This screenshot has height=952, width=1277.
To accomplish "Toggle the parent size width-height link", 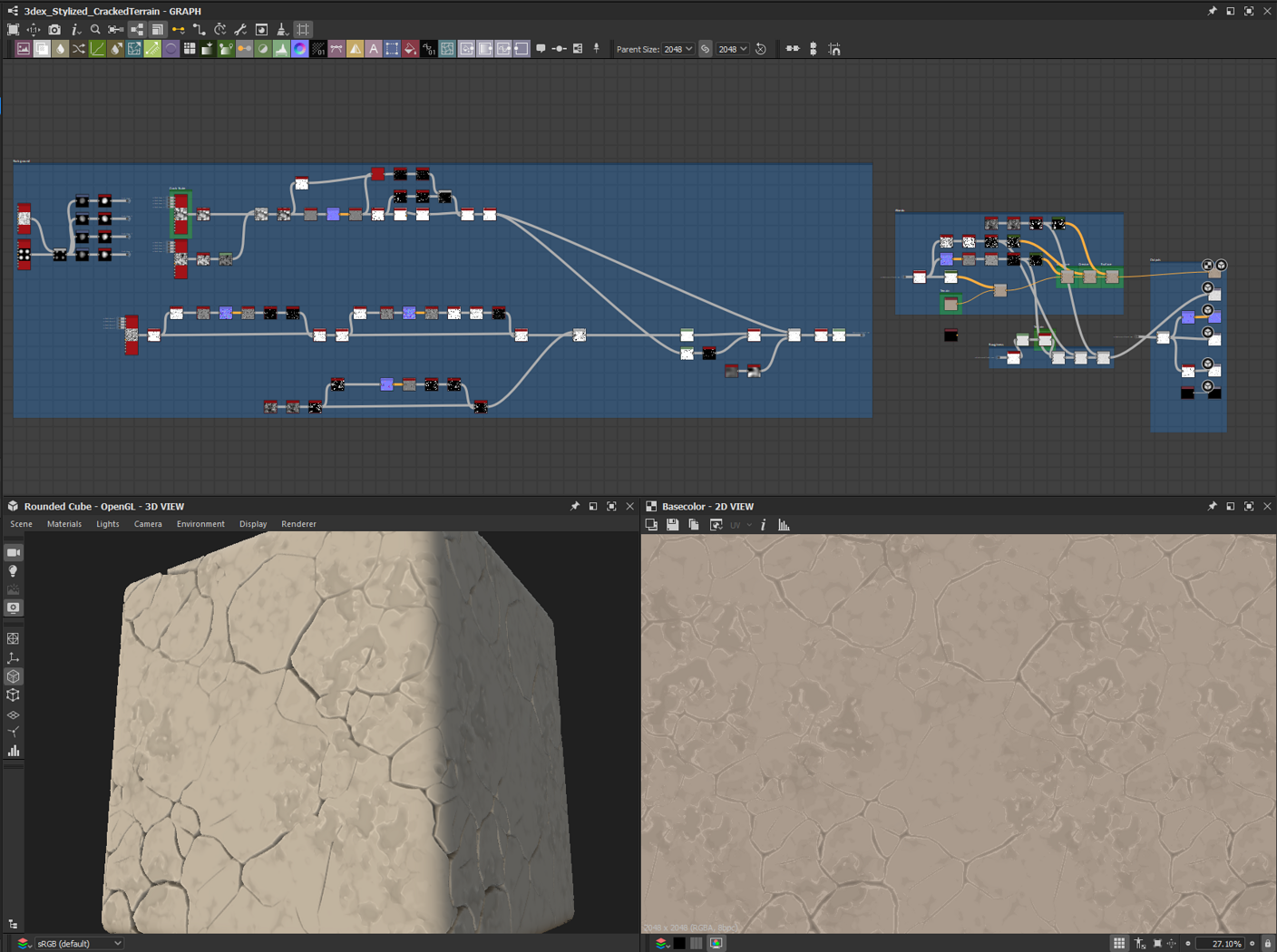I will click(705, 49).
